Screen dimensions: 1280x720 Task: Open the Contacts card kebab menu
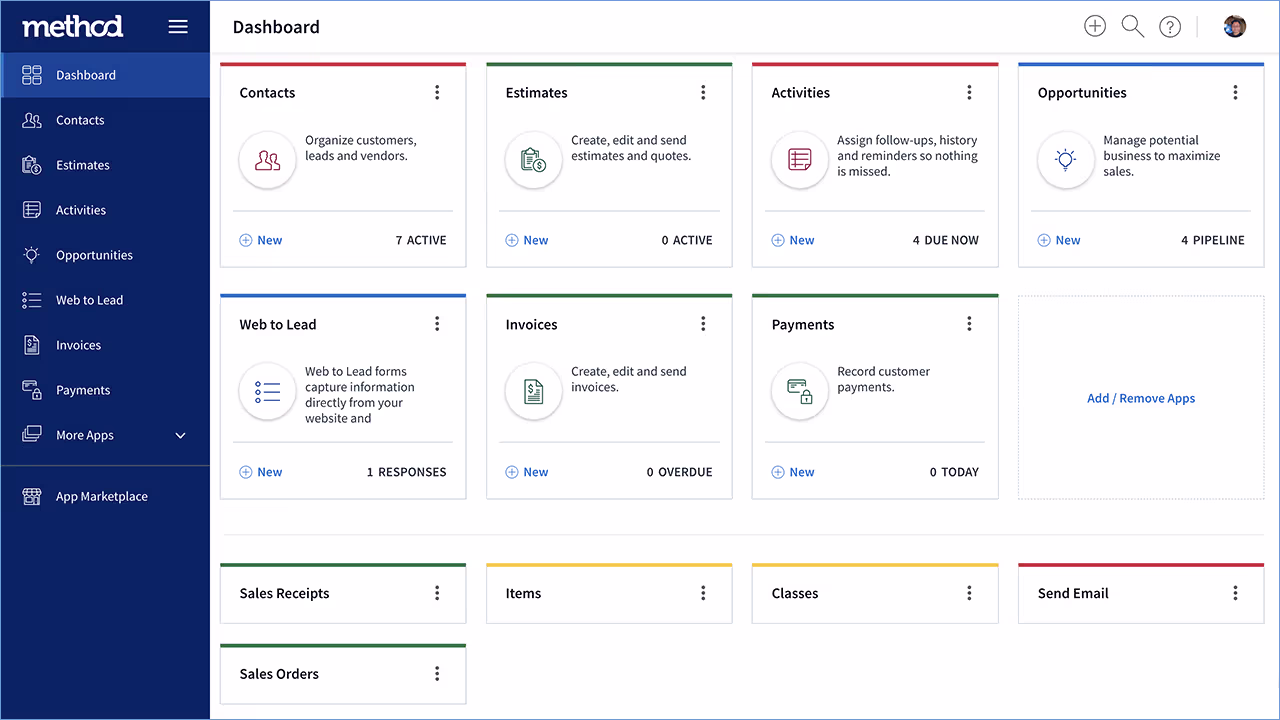pos(437,92)
